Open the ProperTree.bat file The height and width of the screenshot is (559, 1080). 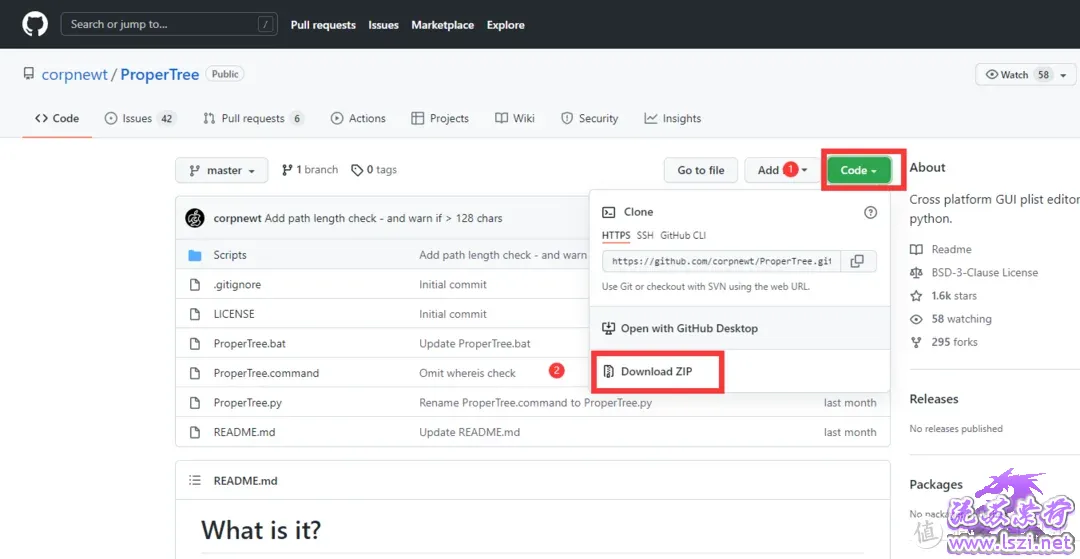249,344
